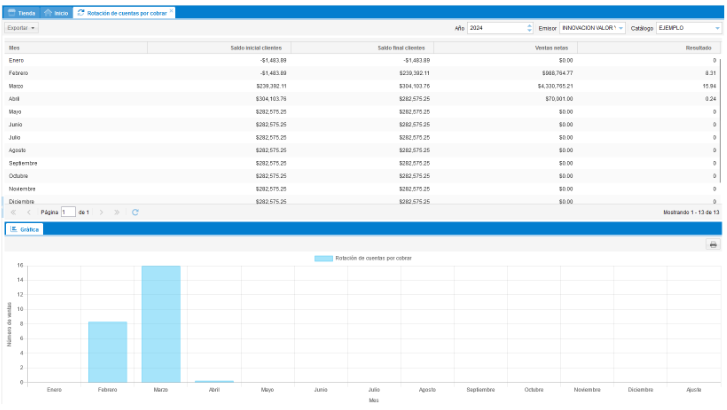Go to previous page arrow
Image resolution: width=727 pixels, height=410 pixels.
pos(28,212)
